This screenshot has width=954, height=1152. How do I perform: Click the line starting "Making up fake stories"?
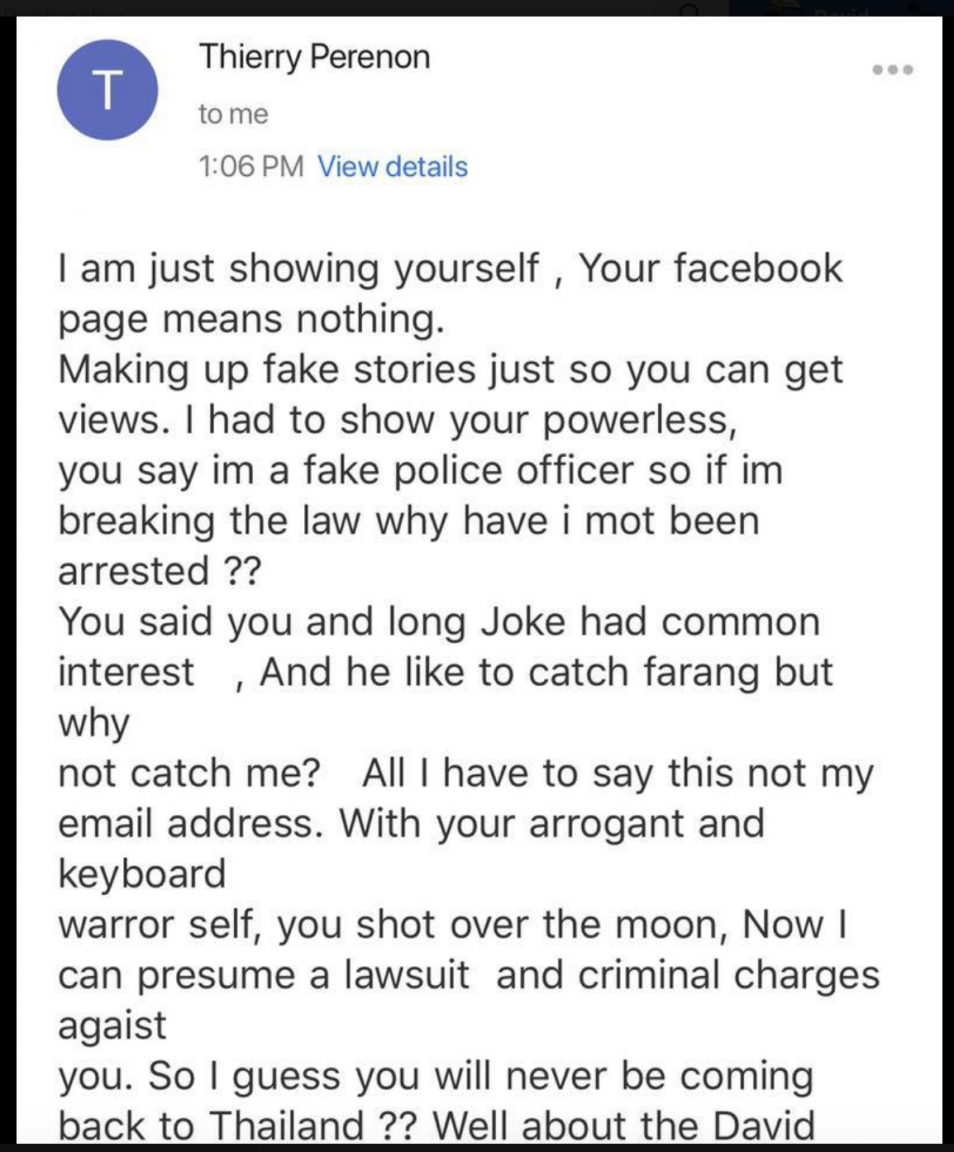tap(451, 370)
